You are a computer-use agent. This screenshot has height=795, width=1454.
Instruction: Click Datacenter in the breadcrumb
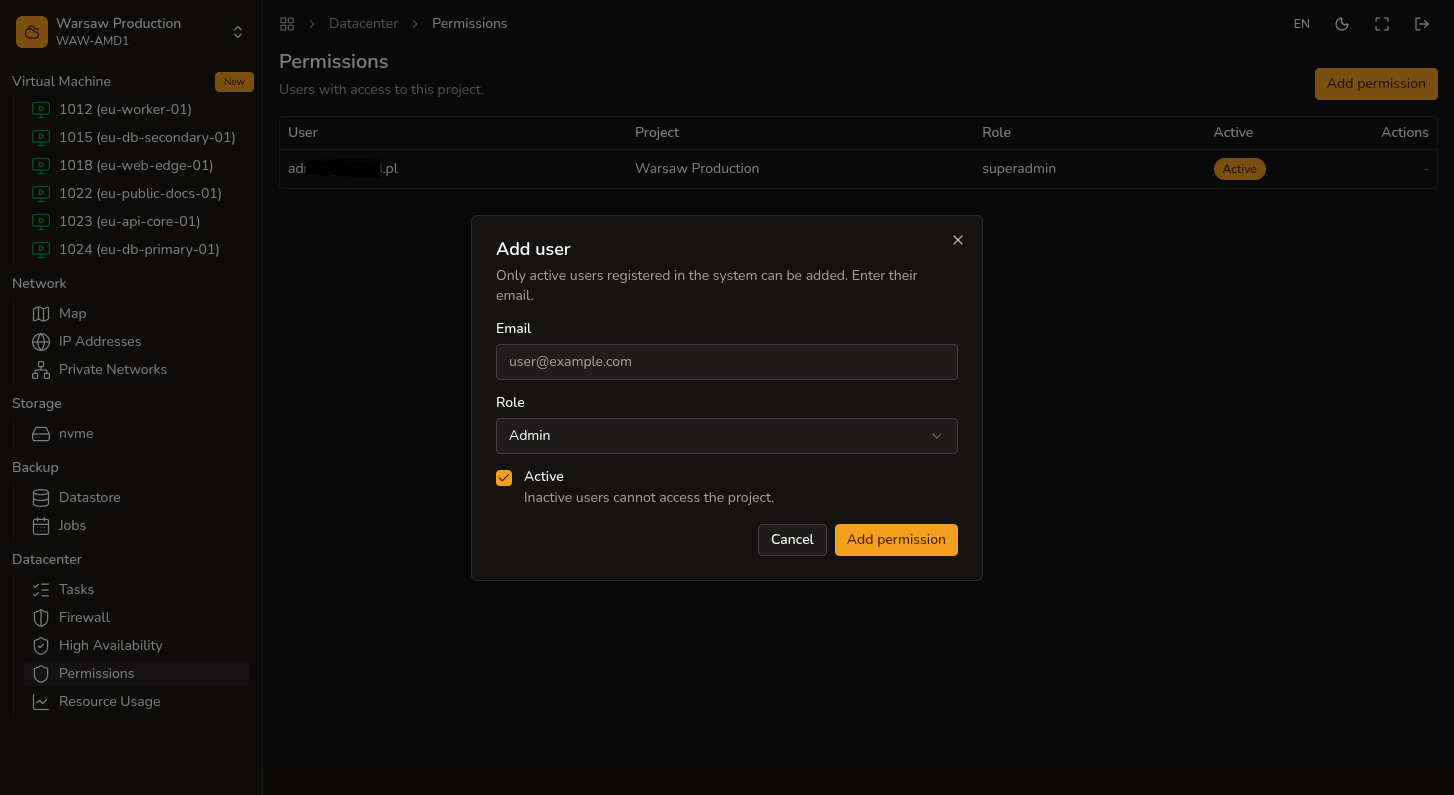point(363,24)
